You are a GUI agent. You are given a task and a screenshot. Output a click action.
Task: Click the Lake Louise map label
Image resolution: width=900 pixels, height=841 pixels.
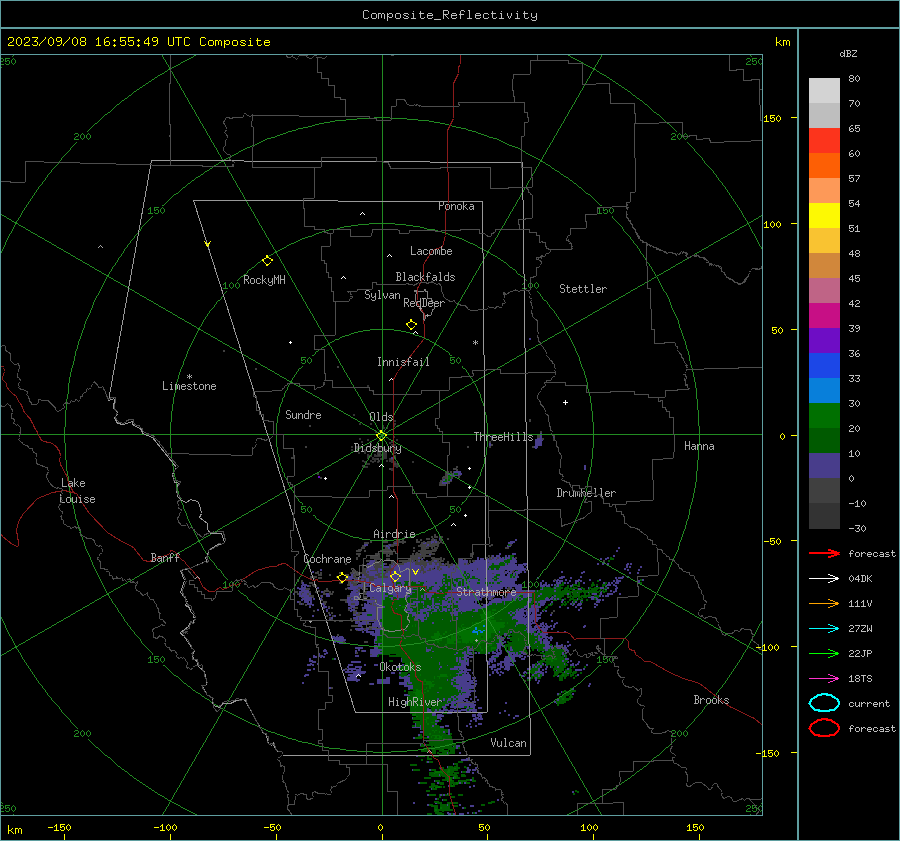77,491
